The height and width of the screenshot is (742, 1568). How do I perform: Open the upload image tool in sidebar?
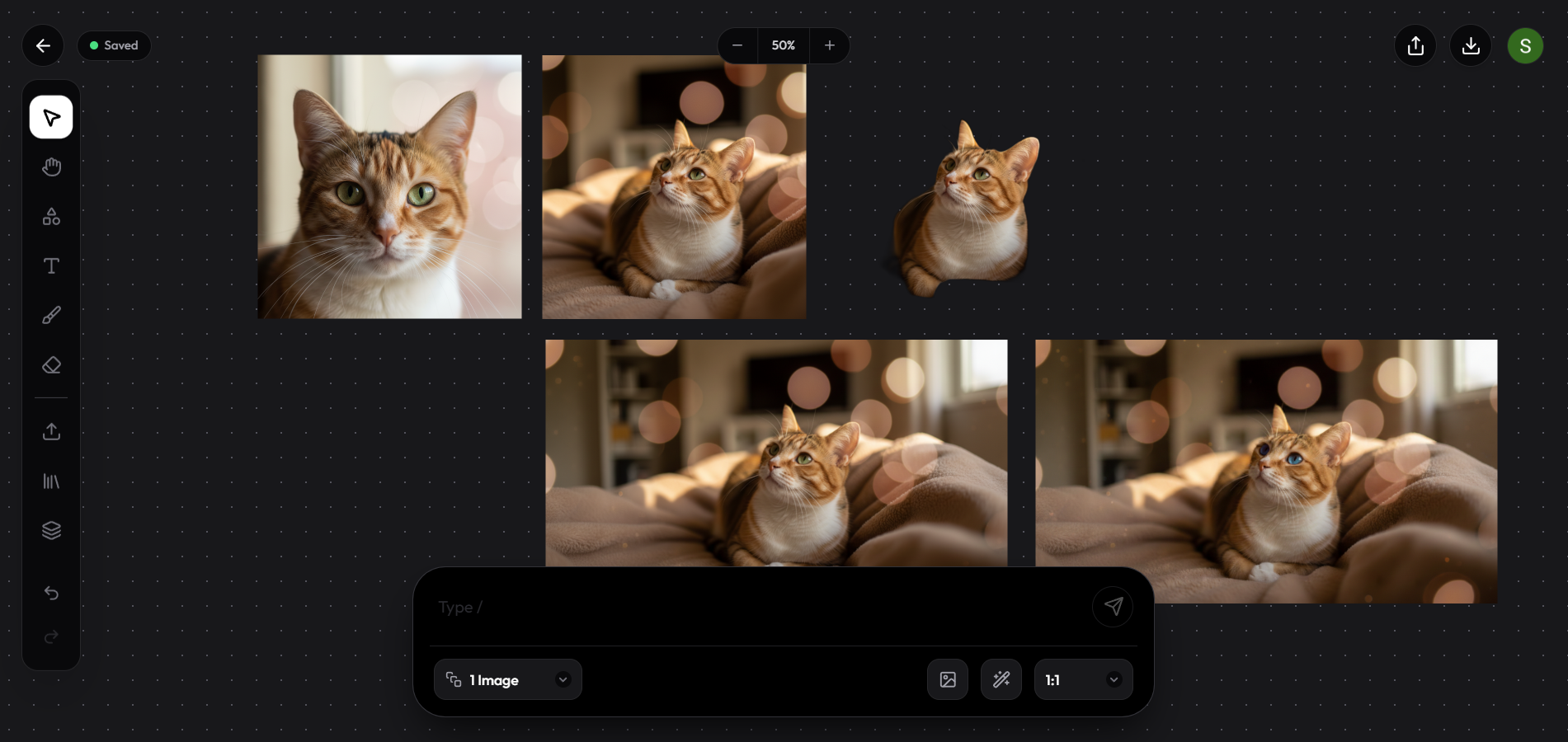51,431
